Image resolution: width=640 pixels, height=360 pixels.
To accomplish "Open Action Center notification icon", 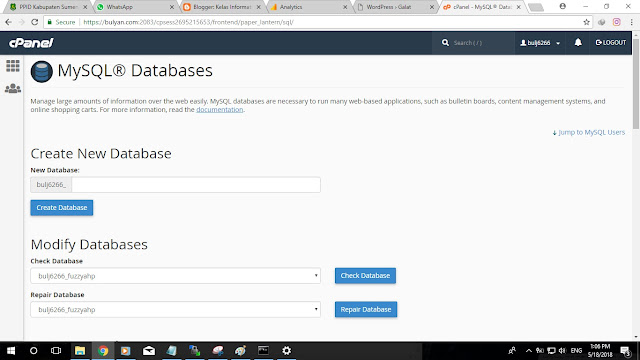I will (625, 351).
